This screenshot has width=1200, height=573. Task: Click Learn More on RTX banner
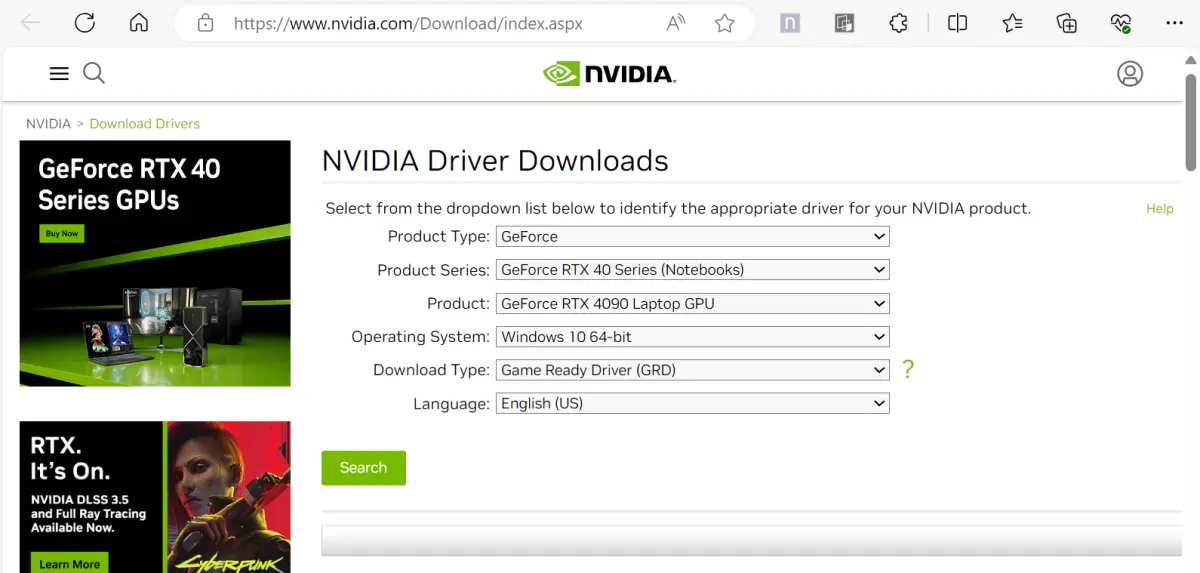coord(69,564)
